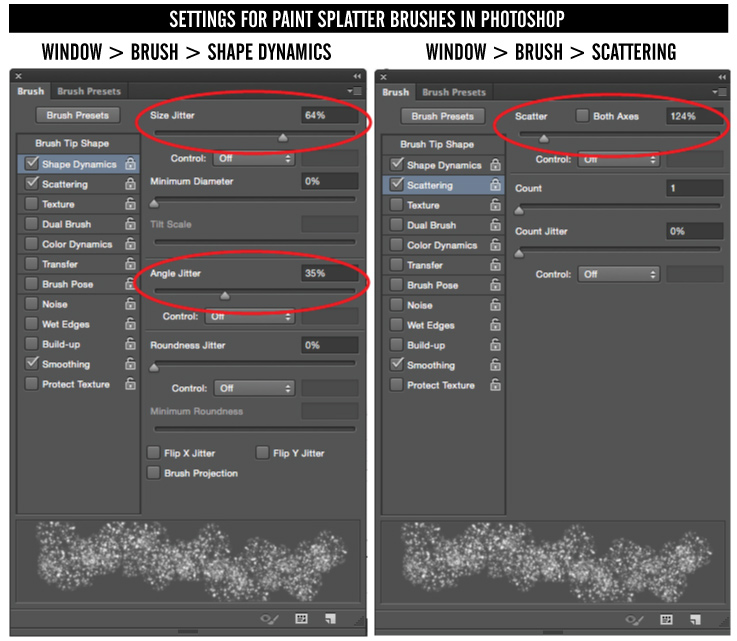Toggle lock icon beside Texture in right panel

[495, 204]
